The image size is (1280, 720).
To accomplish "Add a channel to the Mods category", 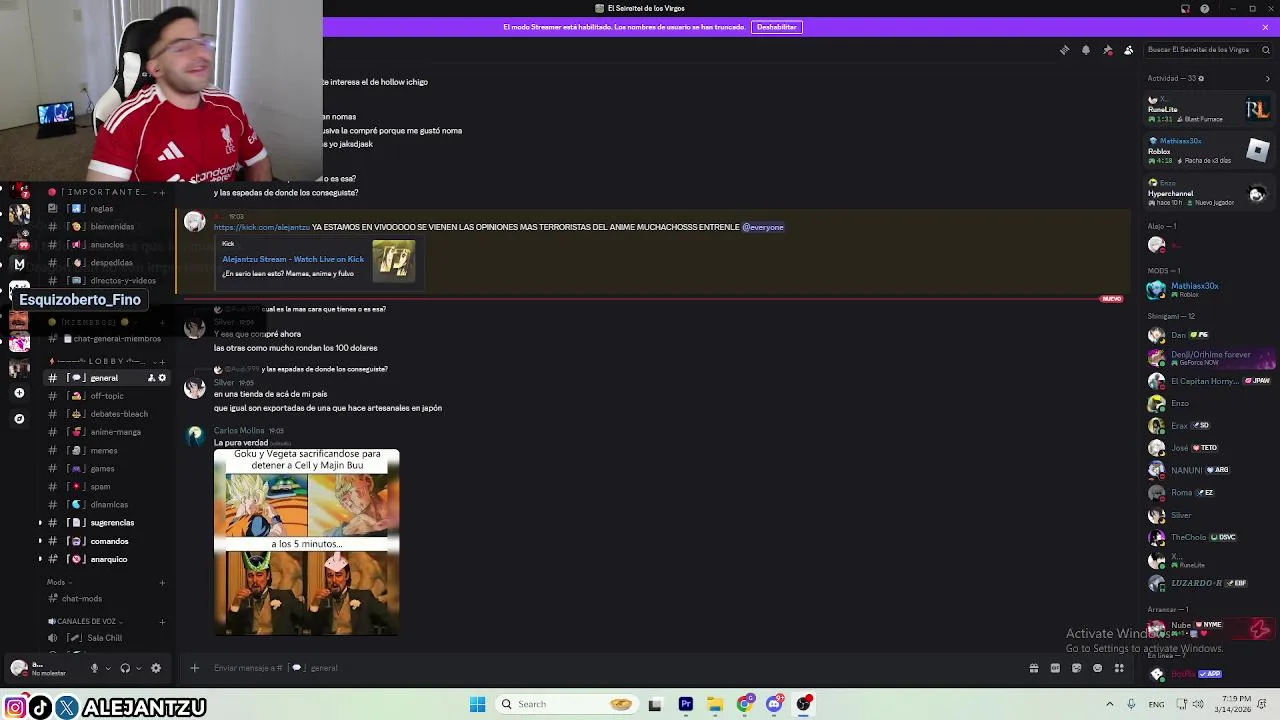I will 163,582.
